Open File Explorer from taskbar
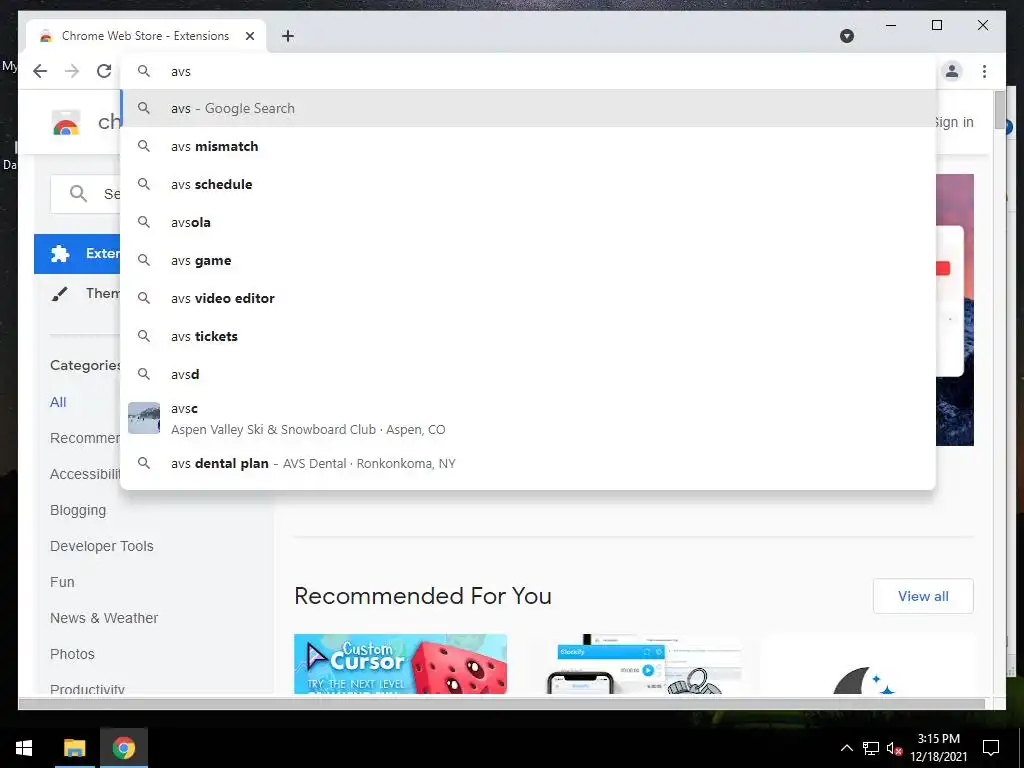Image resolution: width=1024 pixels, height=768 pixels. 74,748
